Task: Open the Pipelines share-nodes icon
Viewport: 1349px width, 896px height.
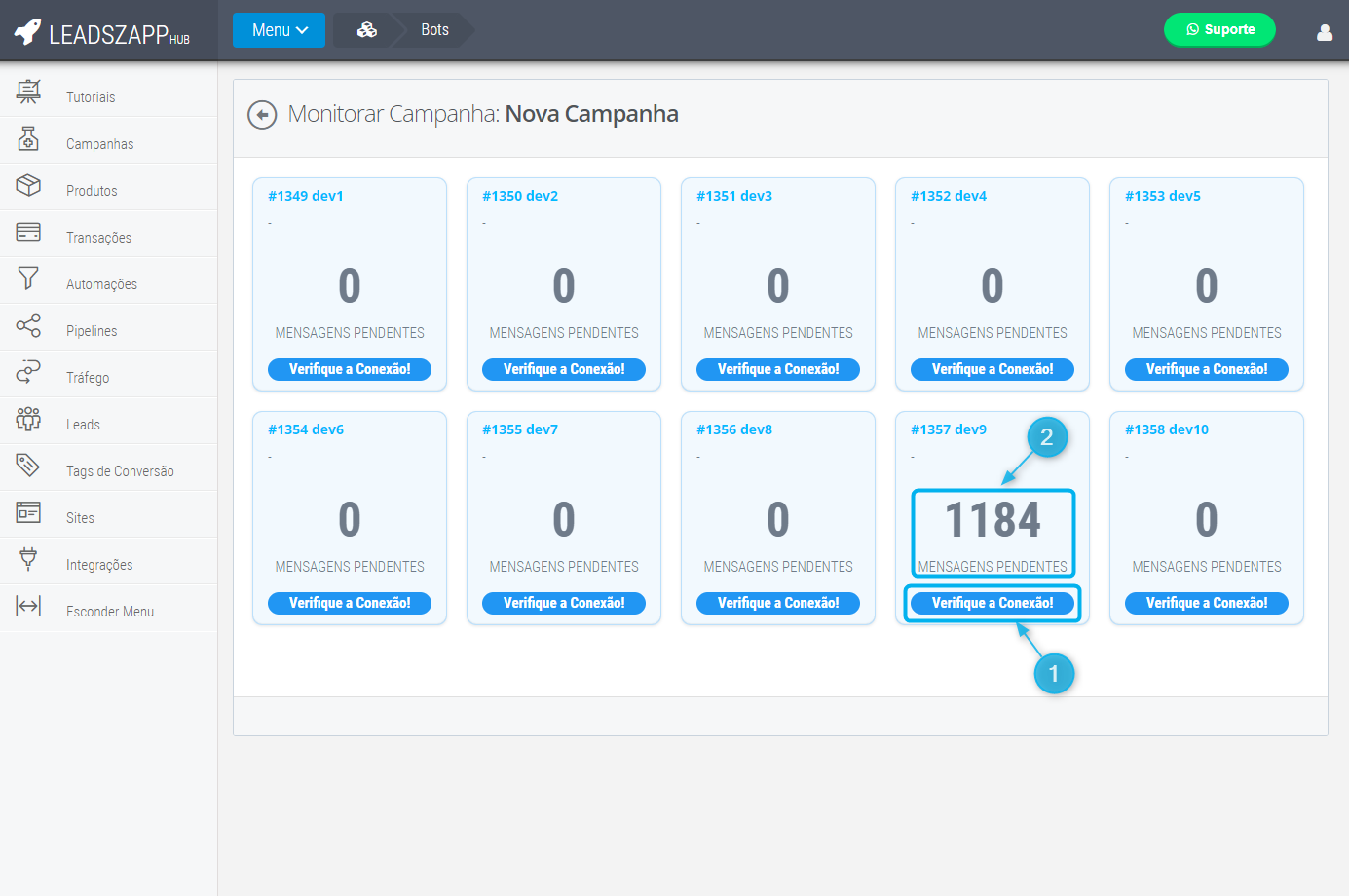Action: tap(28, 325)
